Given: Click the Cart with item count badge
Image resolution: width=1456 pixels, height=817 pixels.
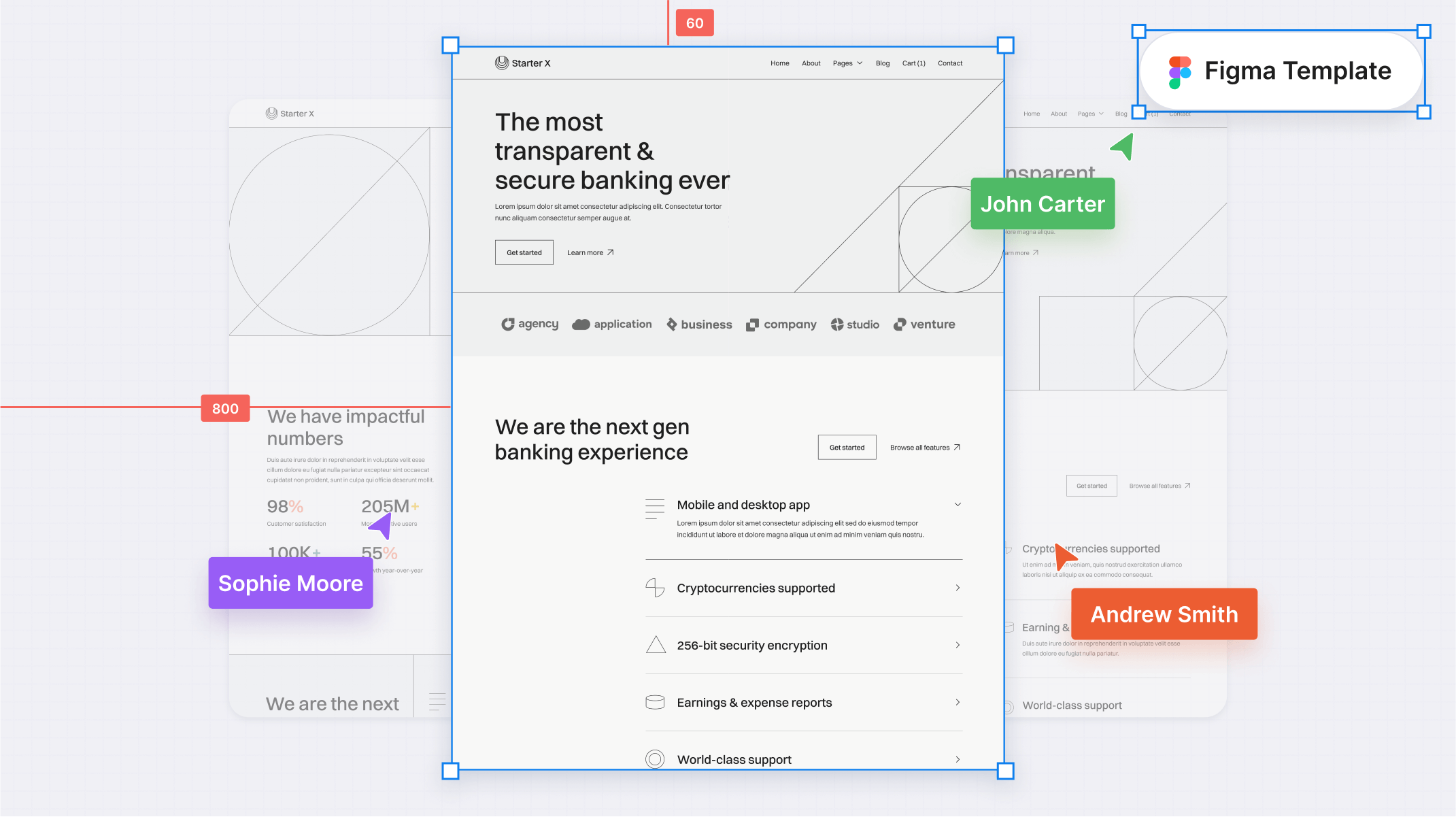Looking at the screenshot, I should tap(913, 63).
